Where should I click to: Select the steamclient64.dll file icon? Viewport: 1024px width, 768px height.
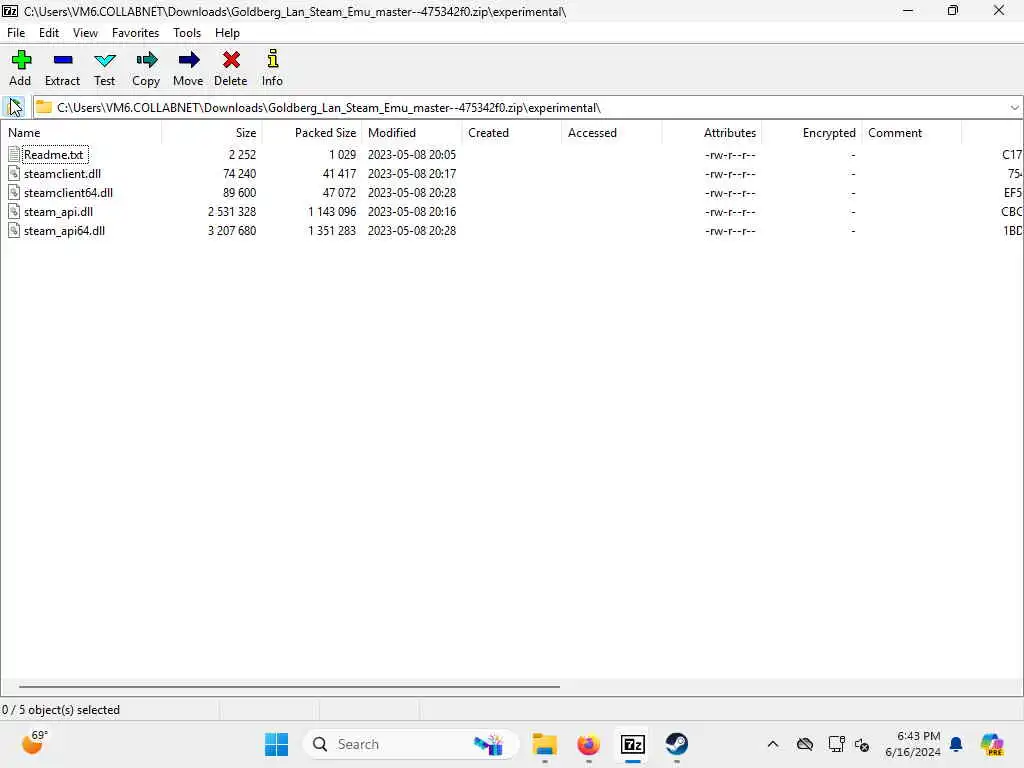click(14, 193)
